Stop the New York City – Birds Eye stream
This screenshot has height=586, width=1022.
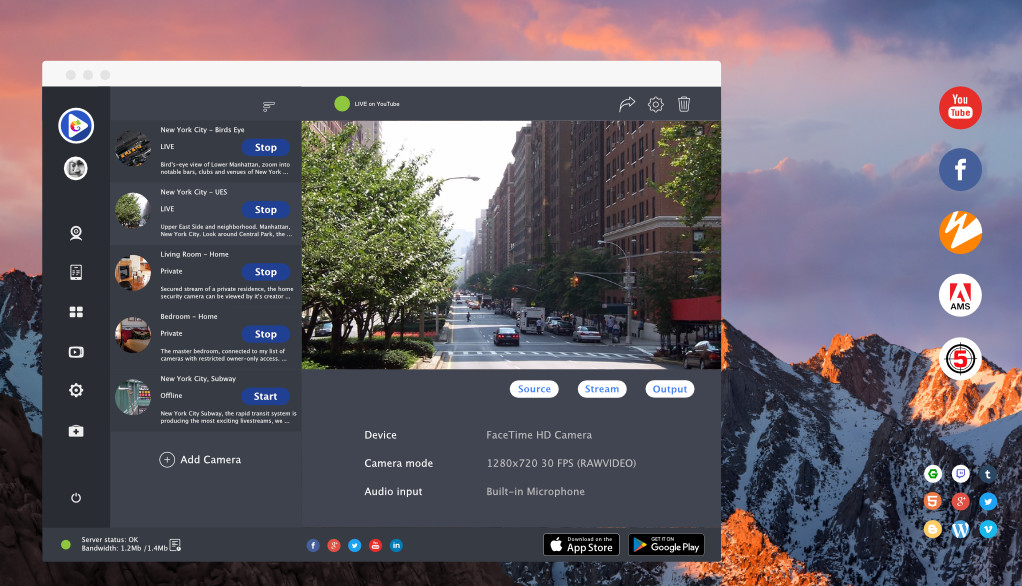point(266,147)
